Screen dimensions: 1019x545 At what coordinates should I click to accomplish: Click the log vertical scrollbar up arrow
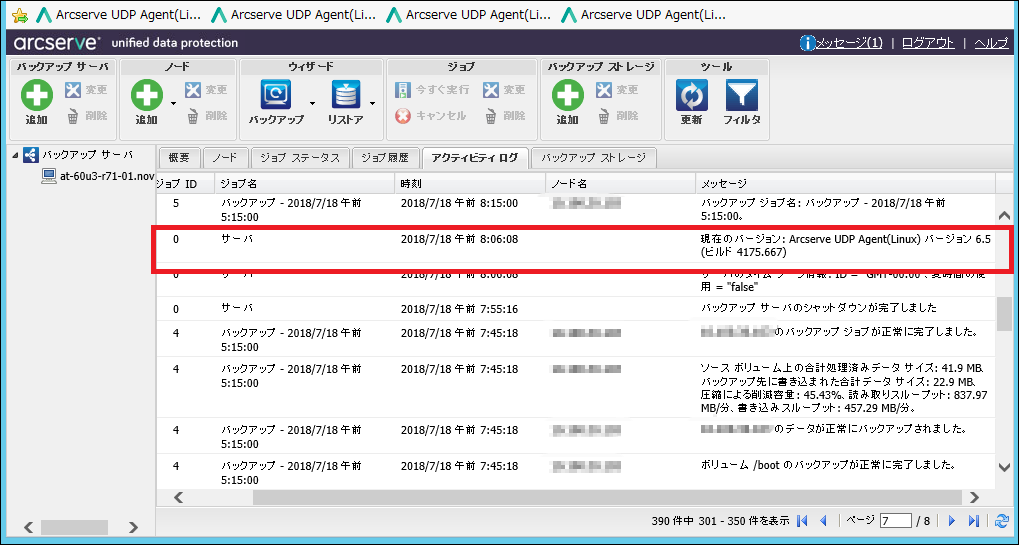(1004, 215)
